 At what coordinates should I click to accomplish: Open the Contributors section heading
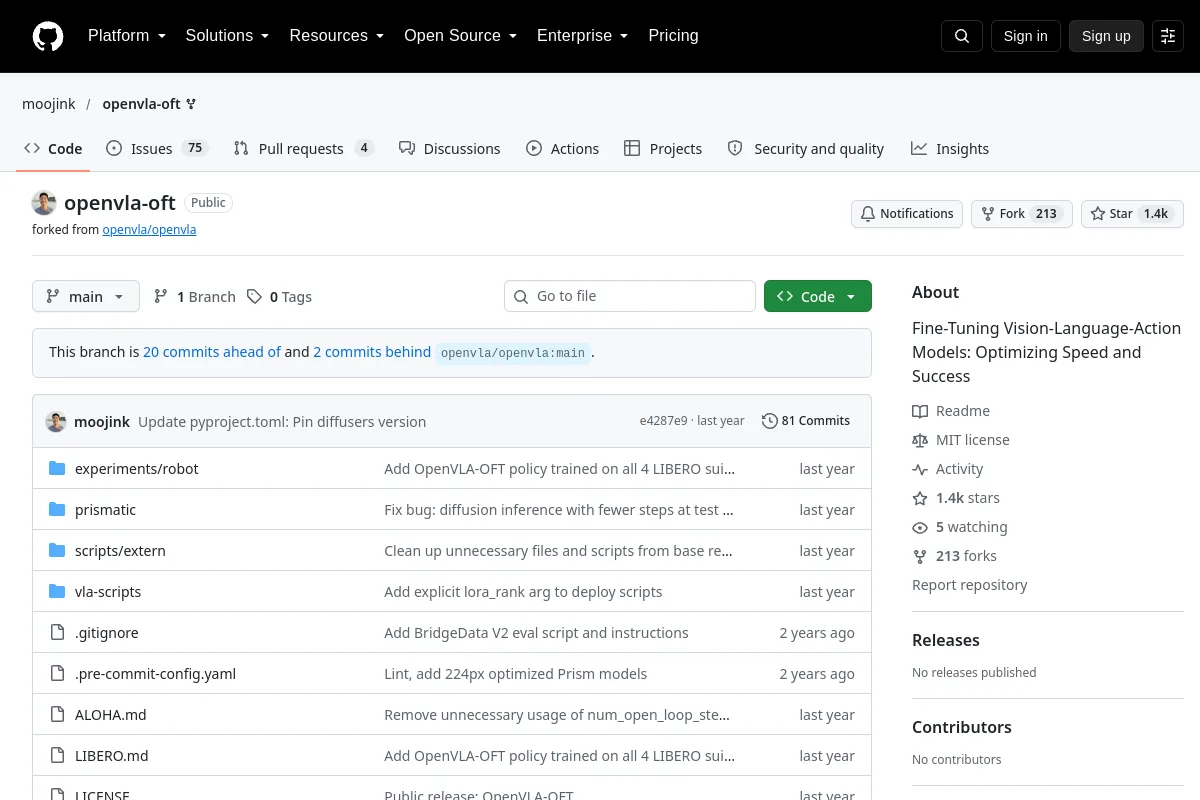click(x=962, y=727)
